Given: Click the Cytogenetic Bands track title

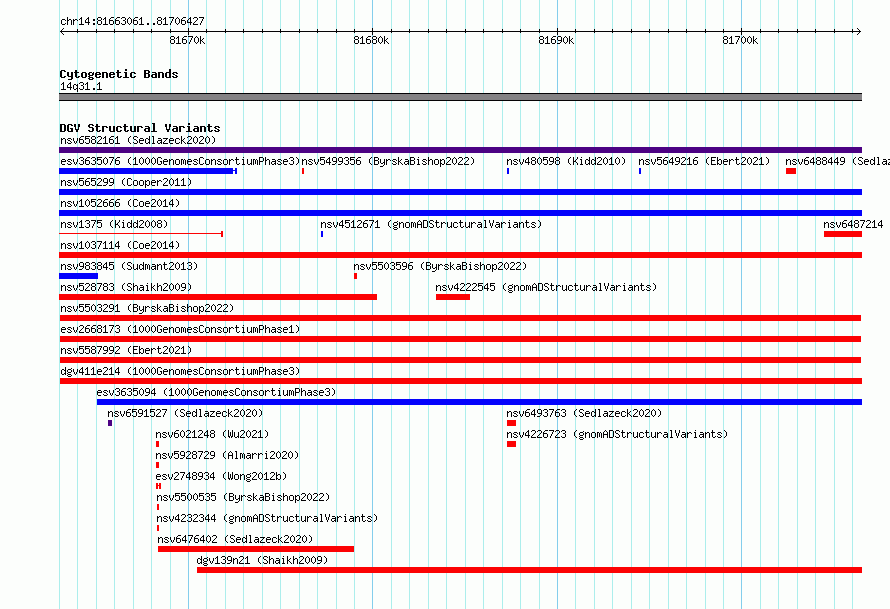Looking at the screenshot, I should pos(119,74).
